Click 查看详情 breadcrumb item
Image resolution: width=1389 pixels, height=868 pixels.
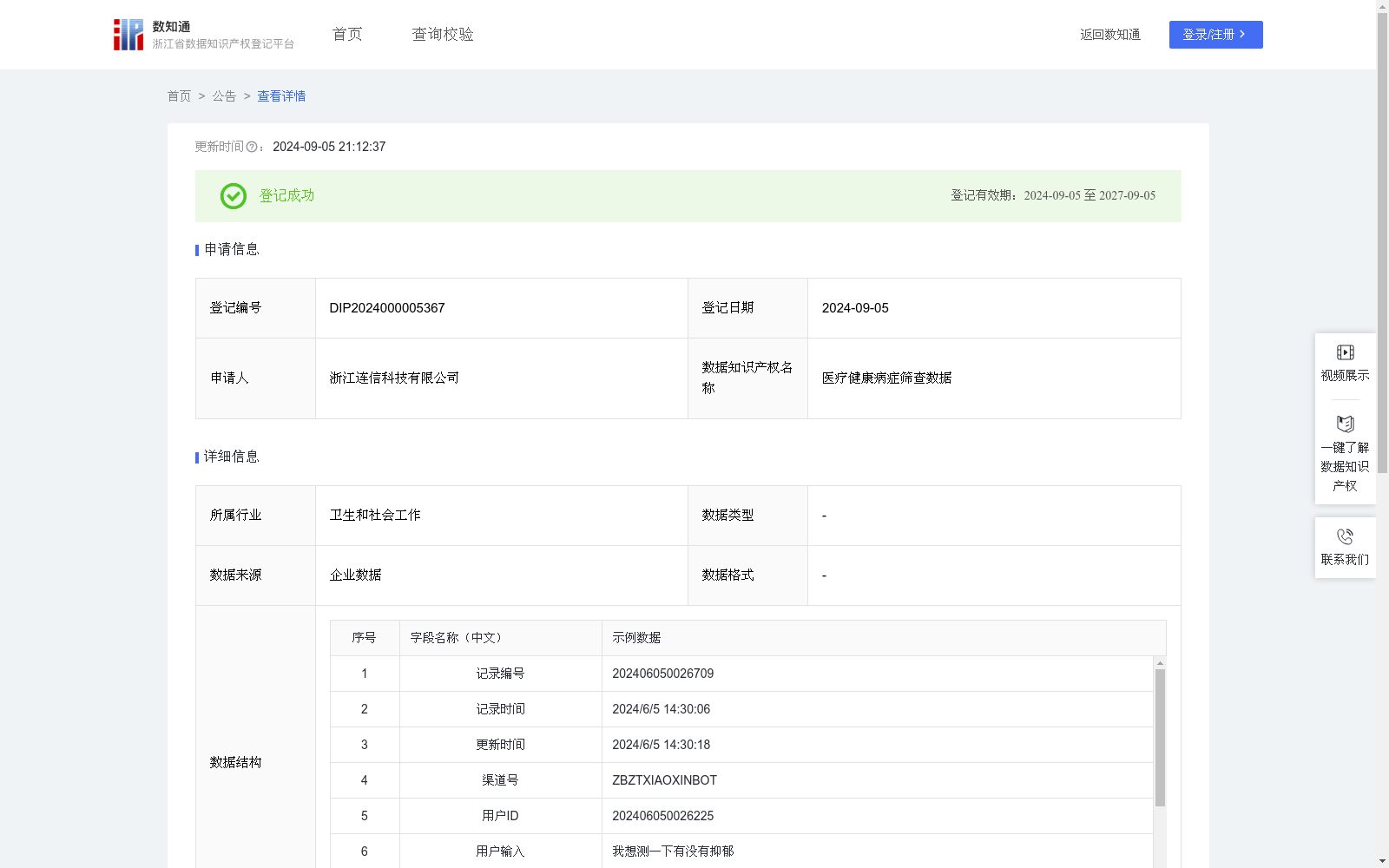tap(281, 96)
